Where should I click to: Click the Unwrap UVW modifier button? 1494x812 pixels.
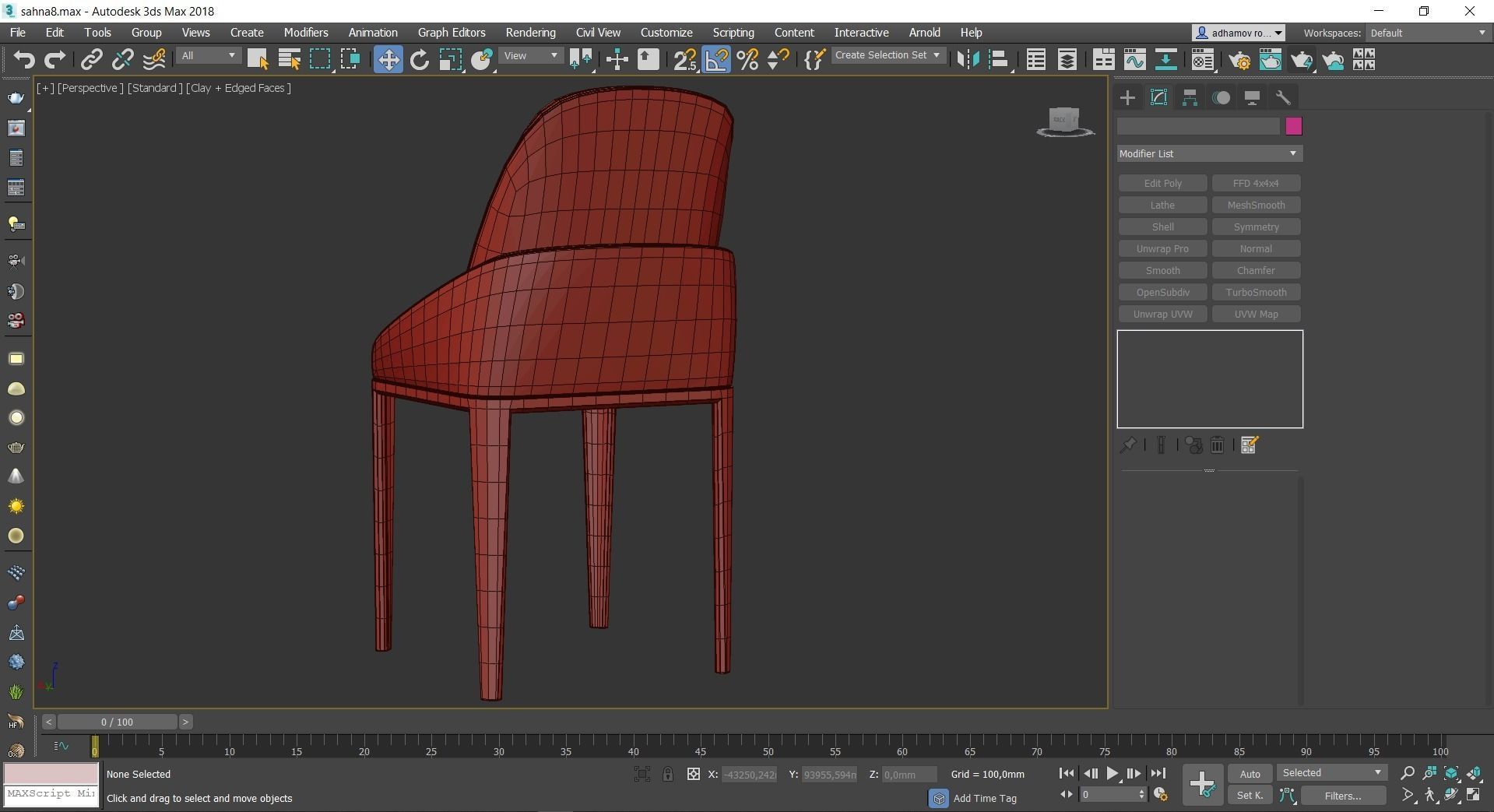point(1162,314)
